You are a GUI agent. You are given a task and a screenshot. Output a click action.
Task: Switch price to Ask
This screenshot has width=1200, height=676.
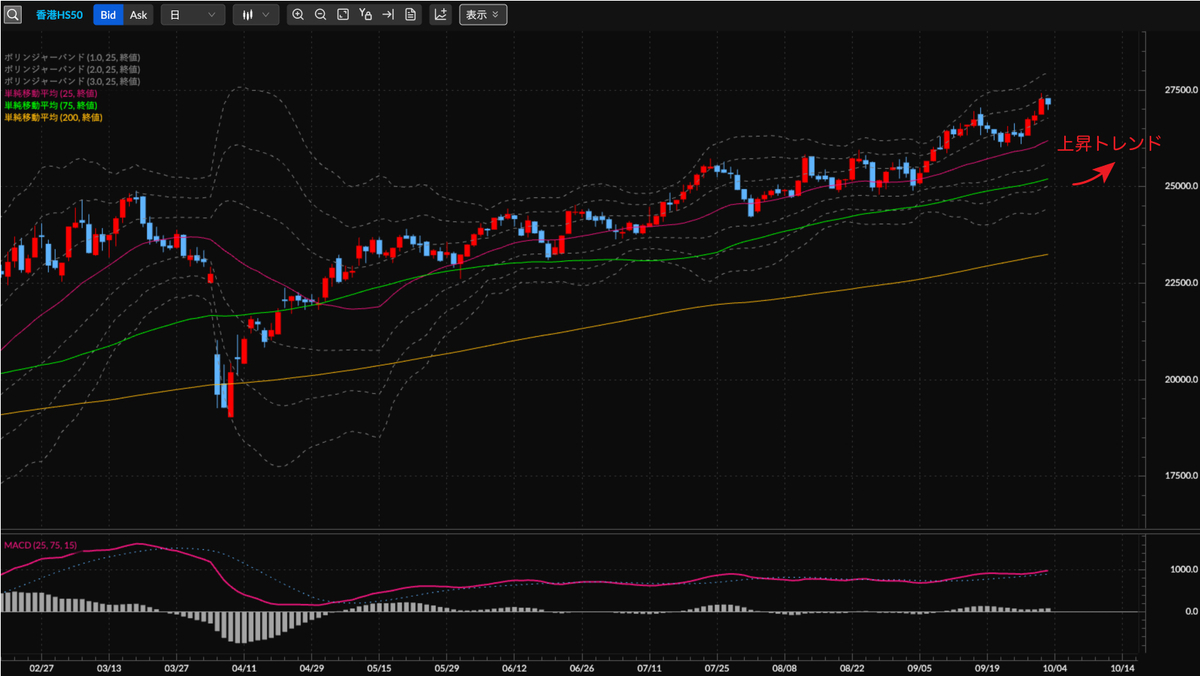click(138, 15)
